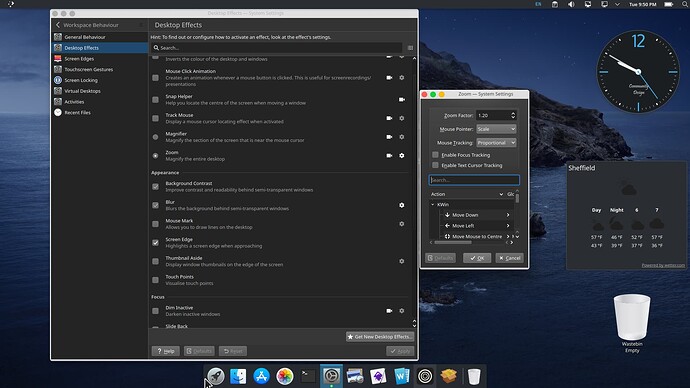The height and width of the screenshot is (388, 690).
Task: Open the trash icon in the dock
Action: point(474,377)
